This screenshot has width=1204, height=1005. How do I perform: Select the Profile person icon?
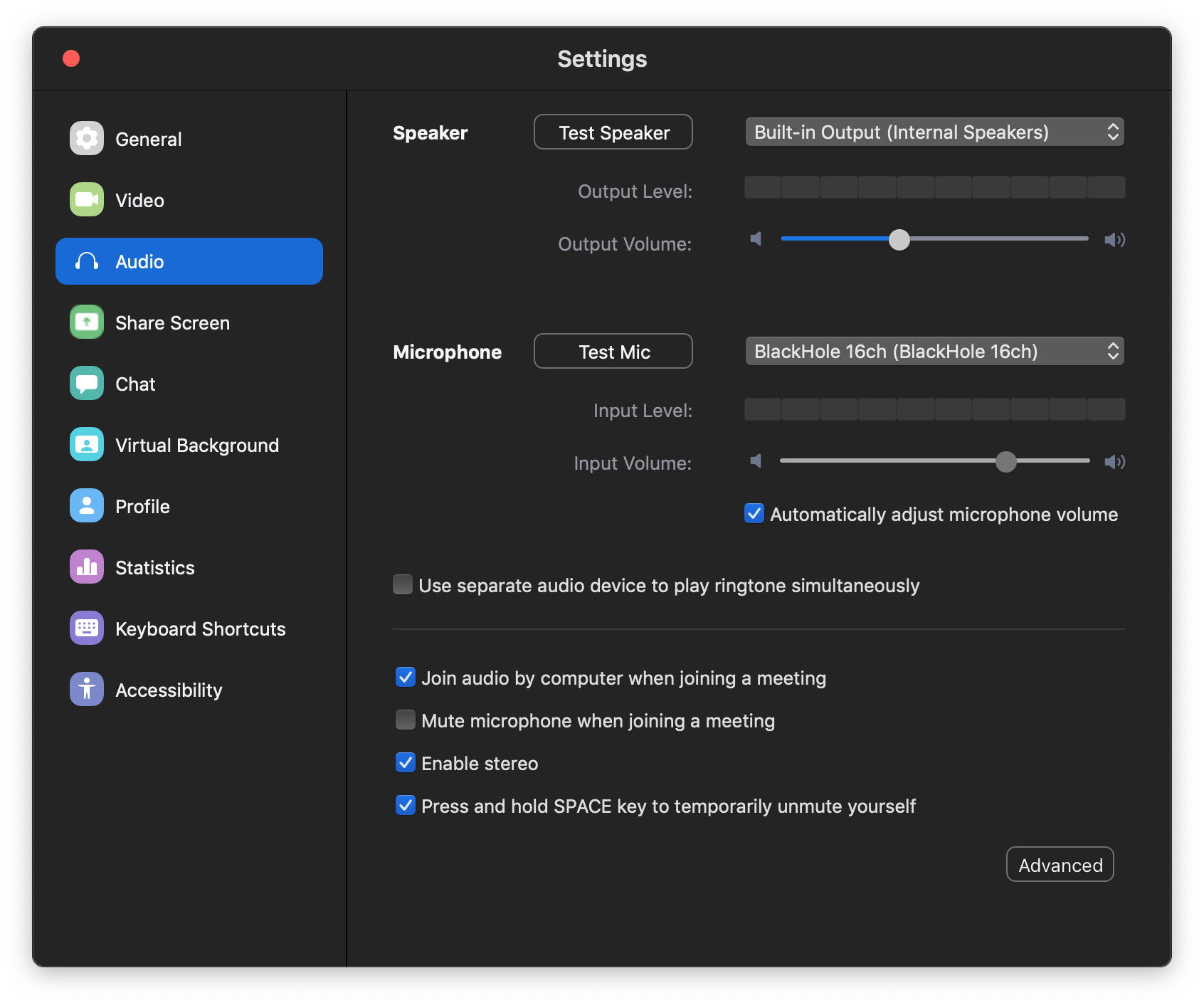(87, 505)
